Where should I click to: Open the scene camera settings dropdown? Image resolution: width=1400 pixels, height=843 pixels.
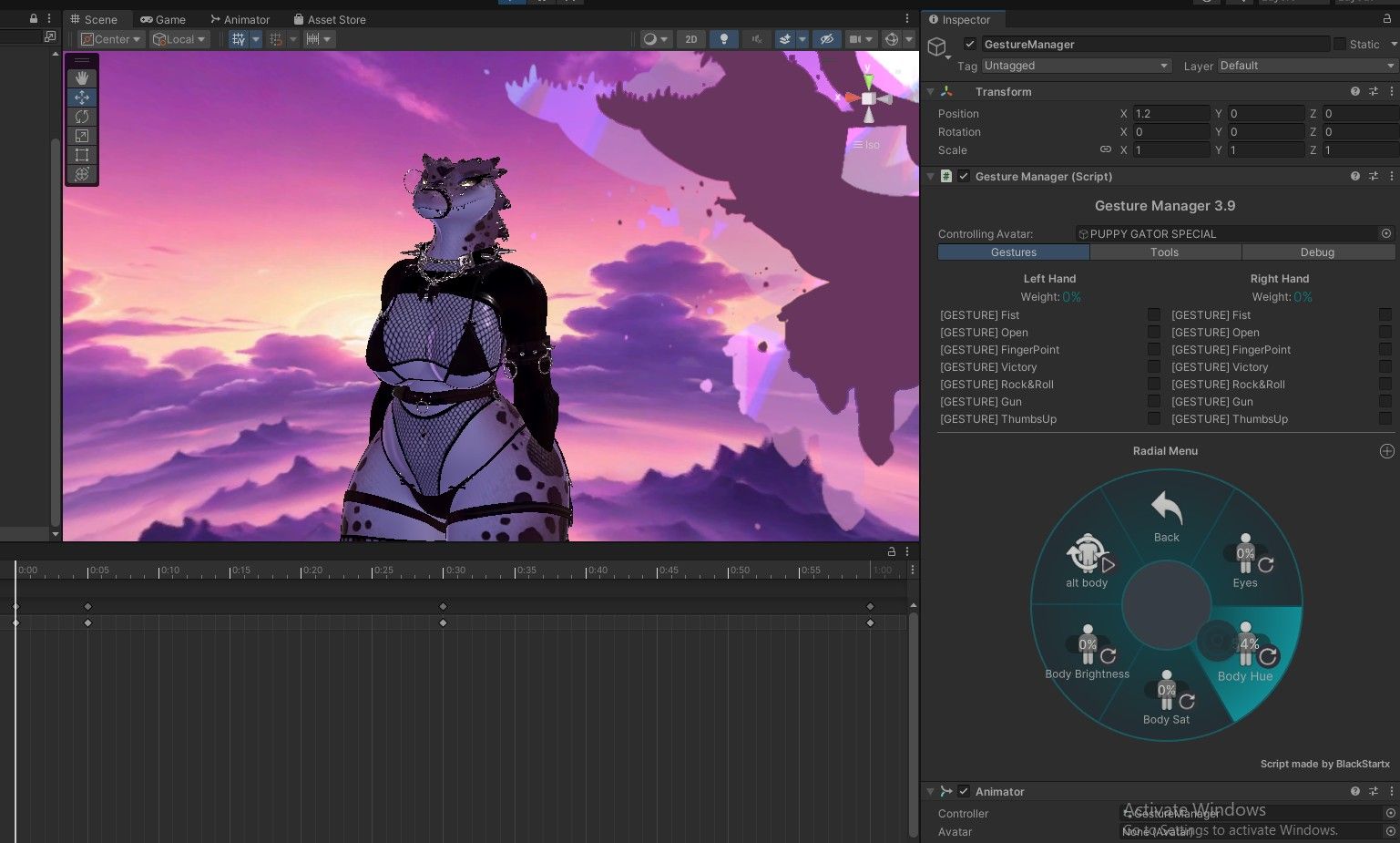tap(860, 39)
